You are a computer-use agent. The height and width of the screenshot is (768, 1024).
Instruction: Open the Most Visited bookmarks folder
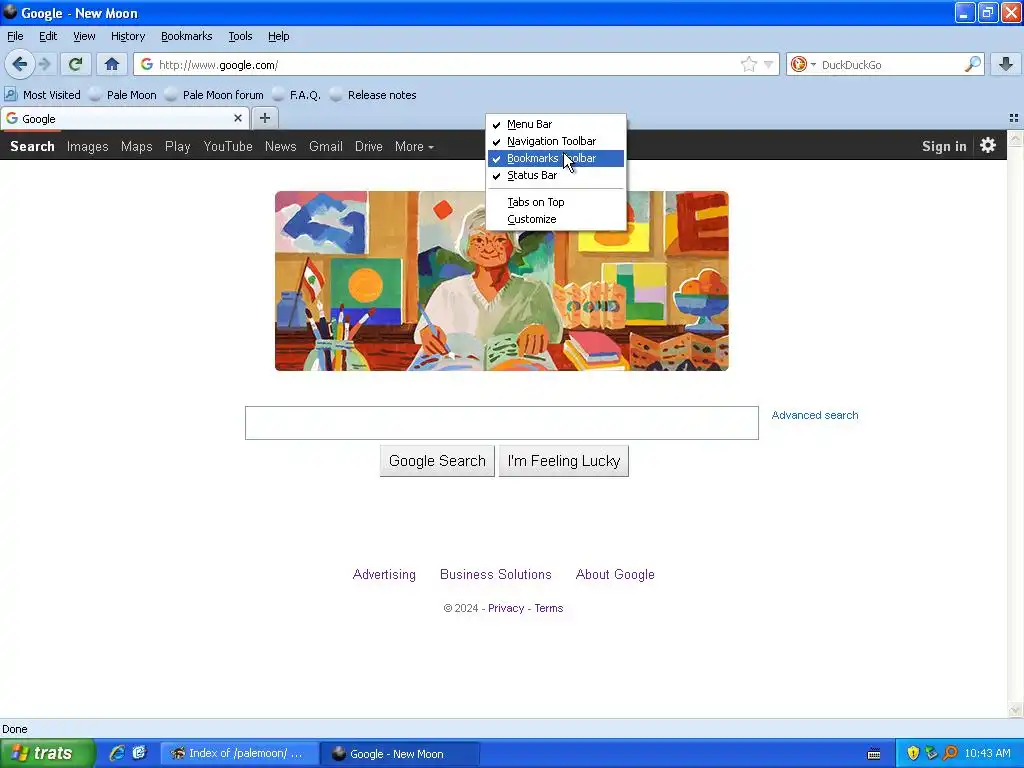pos(42,95)
